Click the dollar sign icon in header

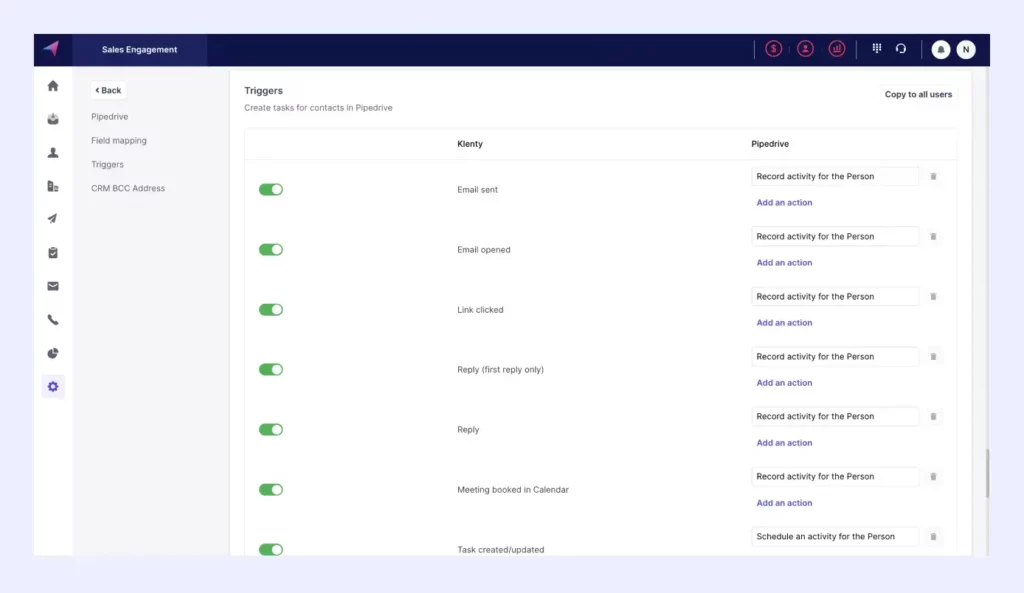773,49
